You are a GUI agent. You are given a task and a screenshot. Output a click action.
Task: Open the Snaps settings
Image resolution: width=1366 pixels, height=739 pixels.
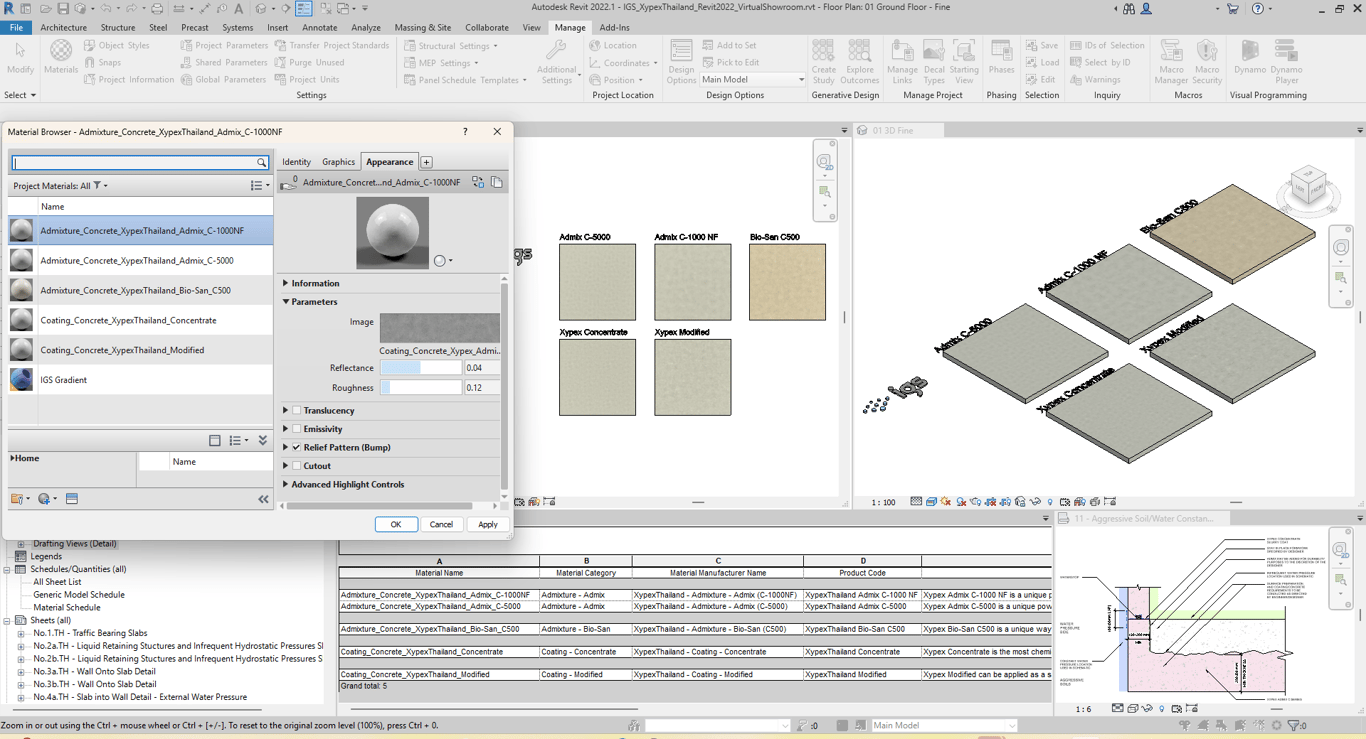click(x=102, y=62)
